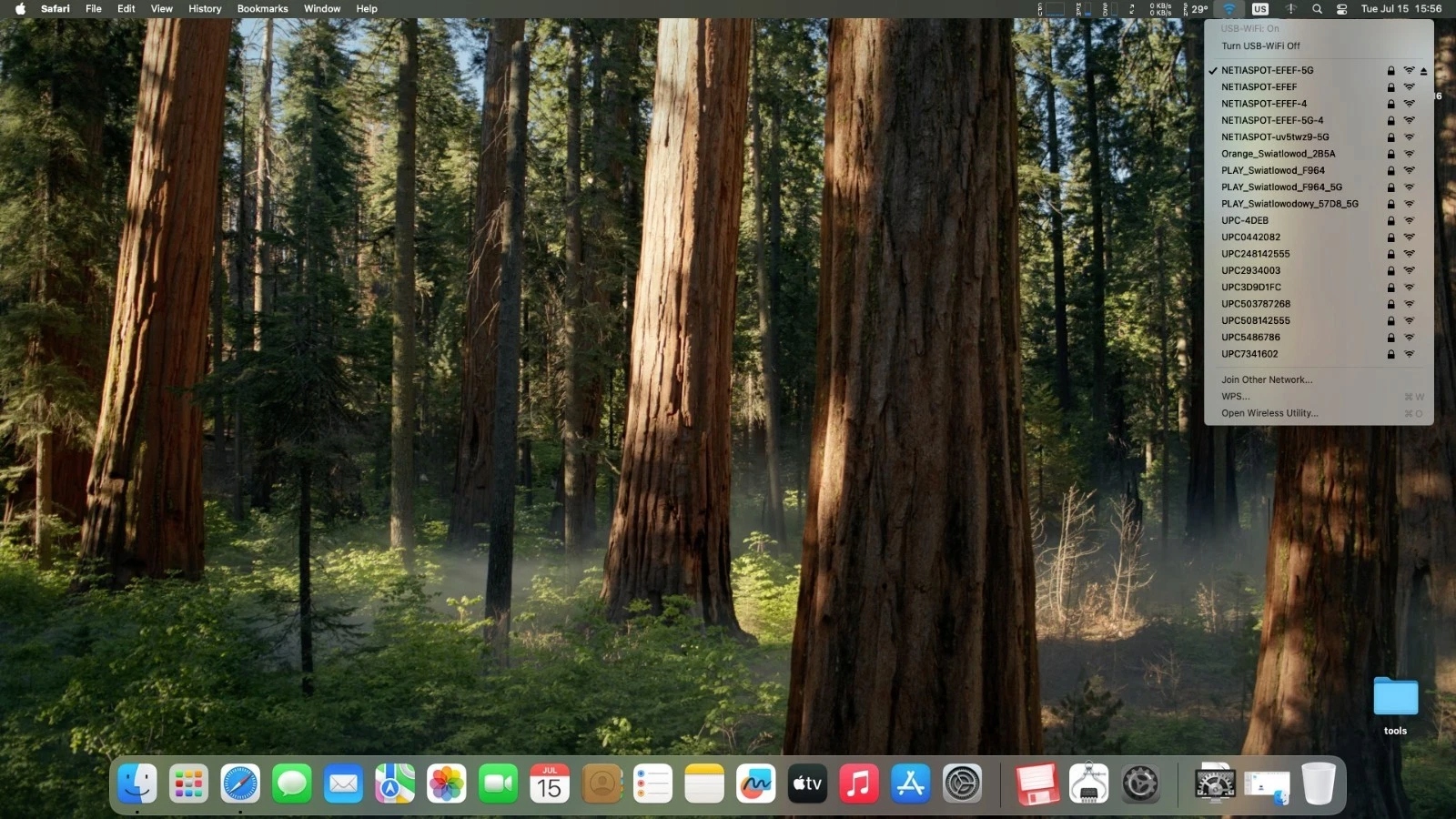Open Safari from the Dock
Image resolution: width=1456 pixels, height=819 pixels.
(240, 784)
